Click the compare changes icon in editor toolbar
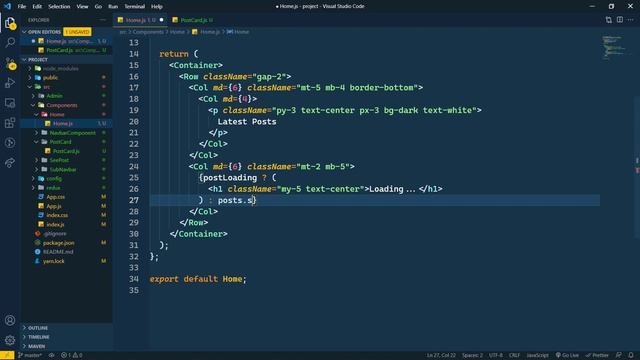Screen dimensions: 640x360 pos(609,20)
